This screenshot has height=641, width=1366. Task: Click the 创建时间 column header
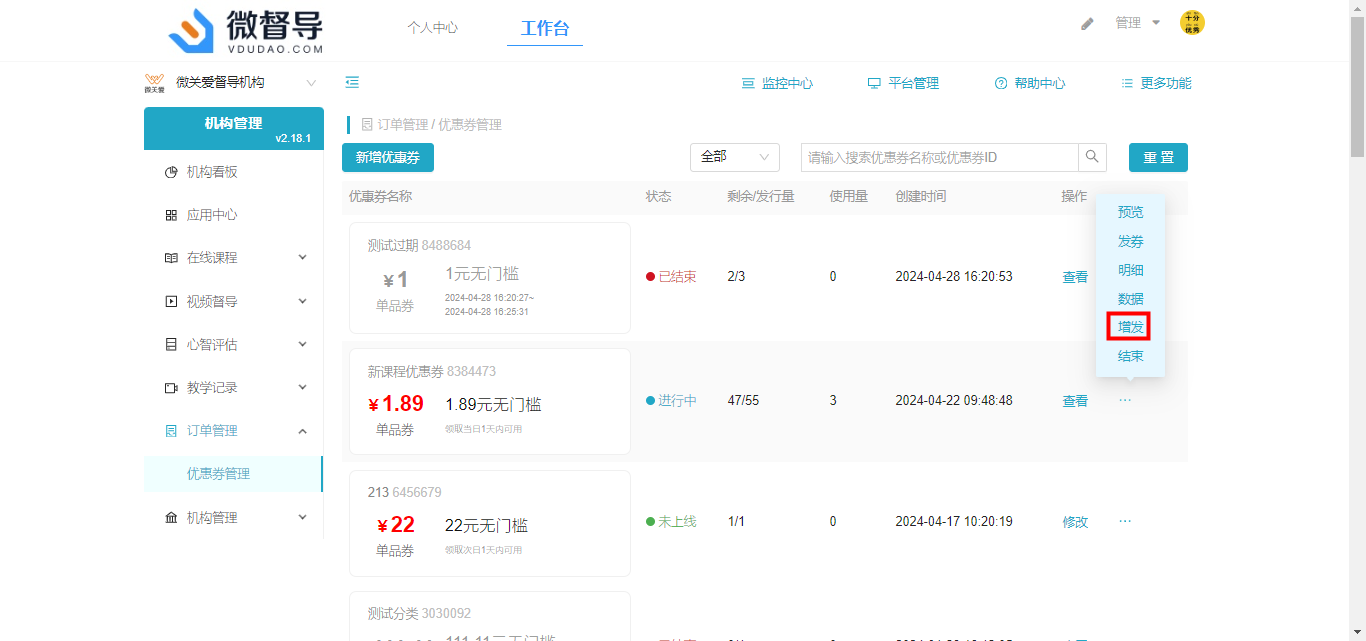[x=921, y=197]
